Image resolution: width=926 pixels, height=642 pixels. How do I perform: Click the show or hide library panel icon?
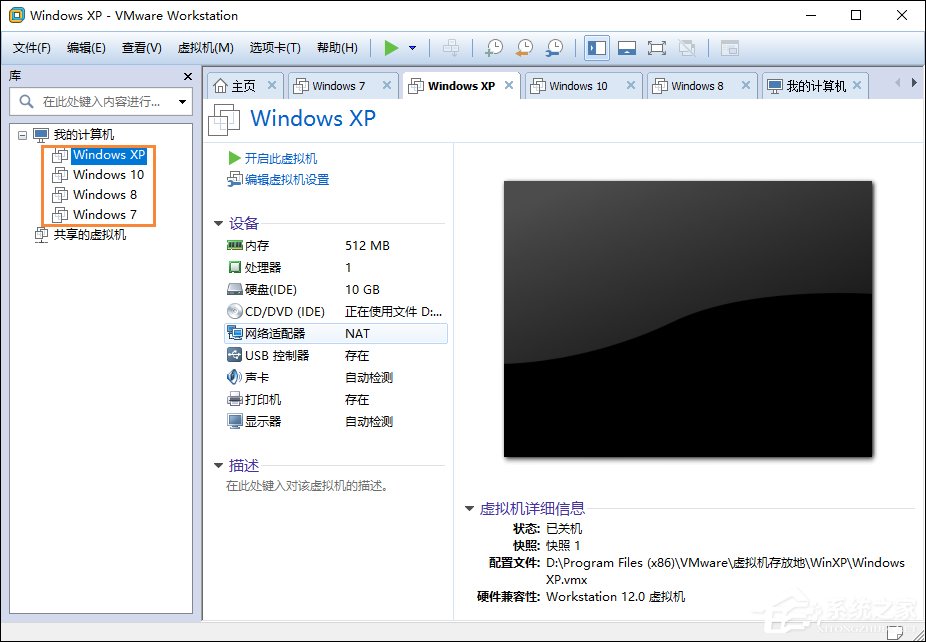click(596, 47)
